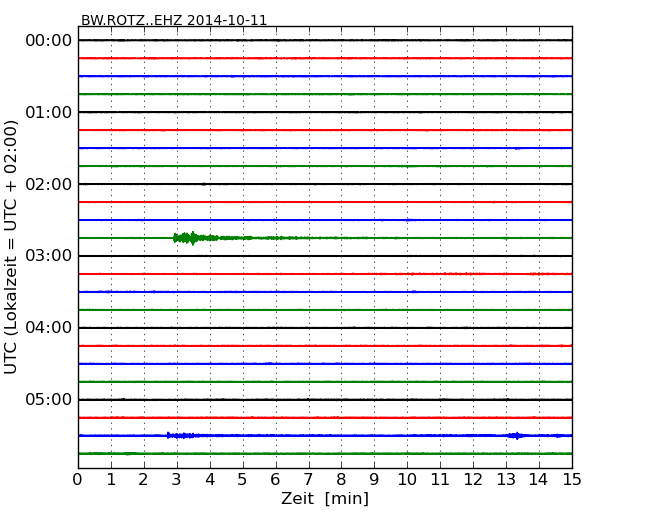Screen dimensions: 650x520
Task: Click the small blue burst near minute 13 after 05:30
Action: point(517,435)
